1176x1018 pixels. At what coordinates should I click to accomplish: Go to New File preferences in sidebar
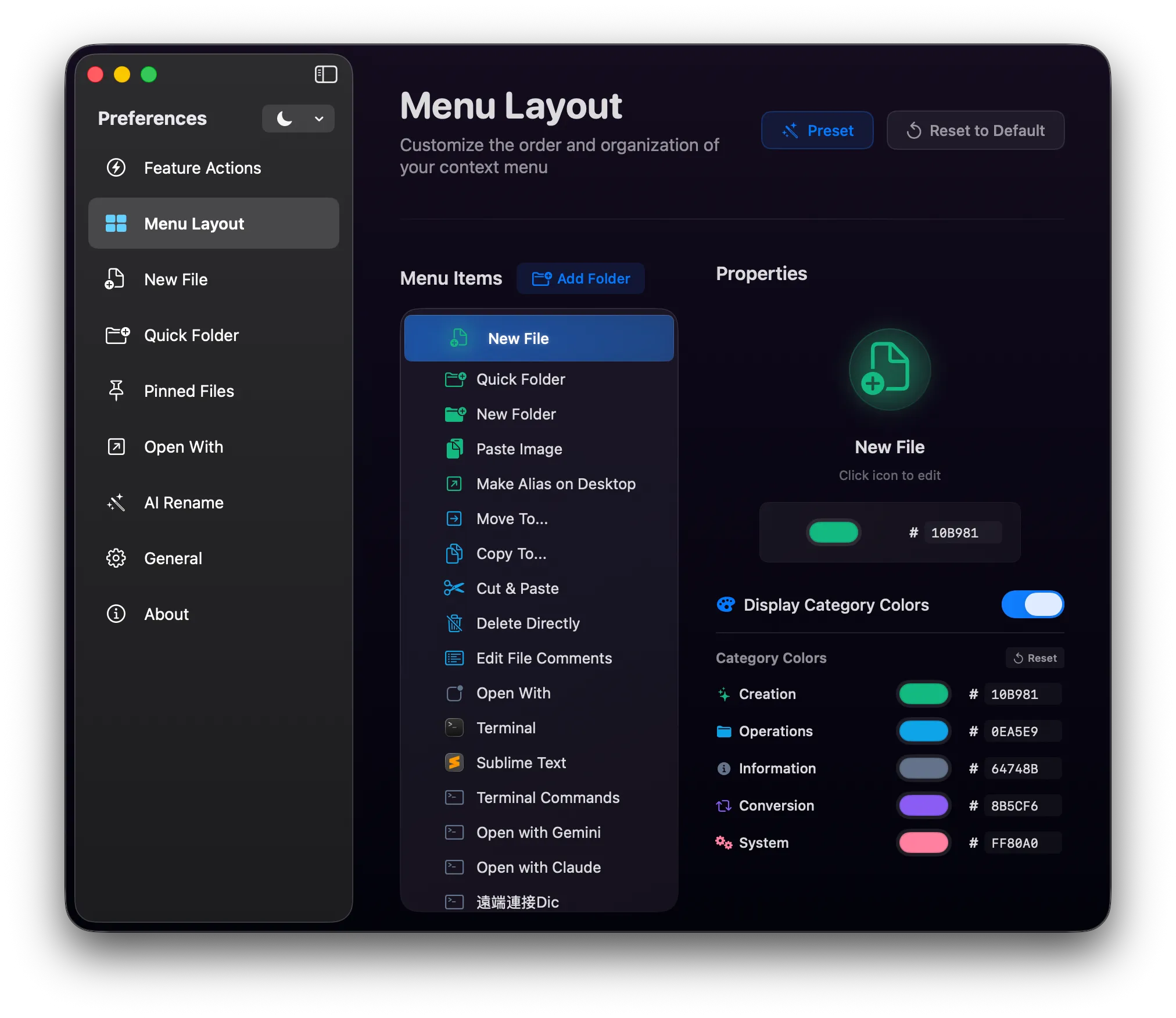pyautogui.click(x=213, y=279)
